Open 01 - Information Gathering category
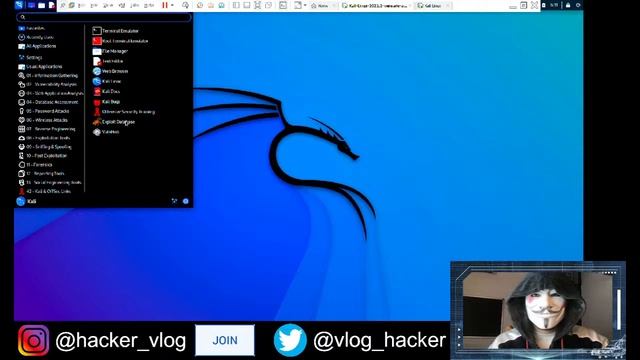Screen dimensions: 640x360 (48, 76)
